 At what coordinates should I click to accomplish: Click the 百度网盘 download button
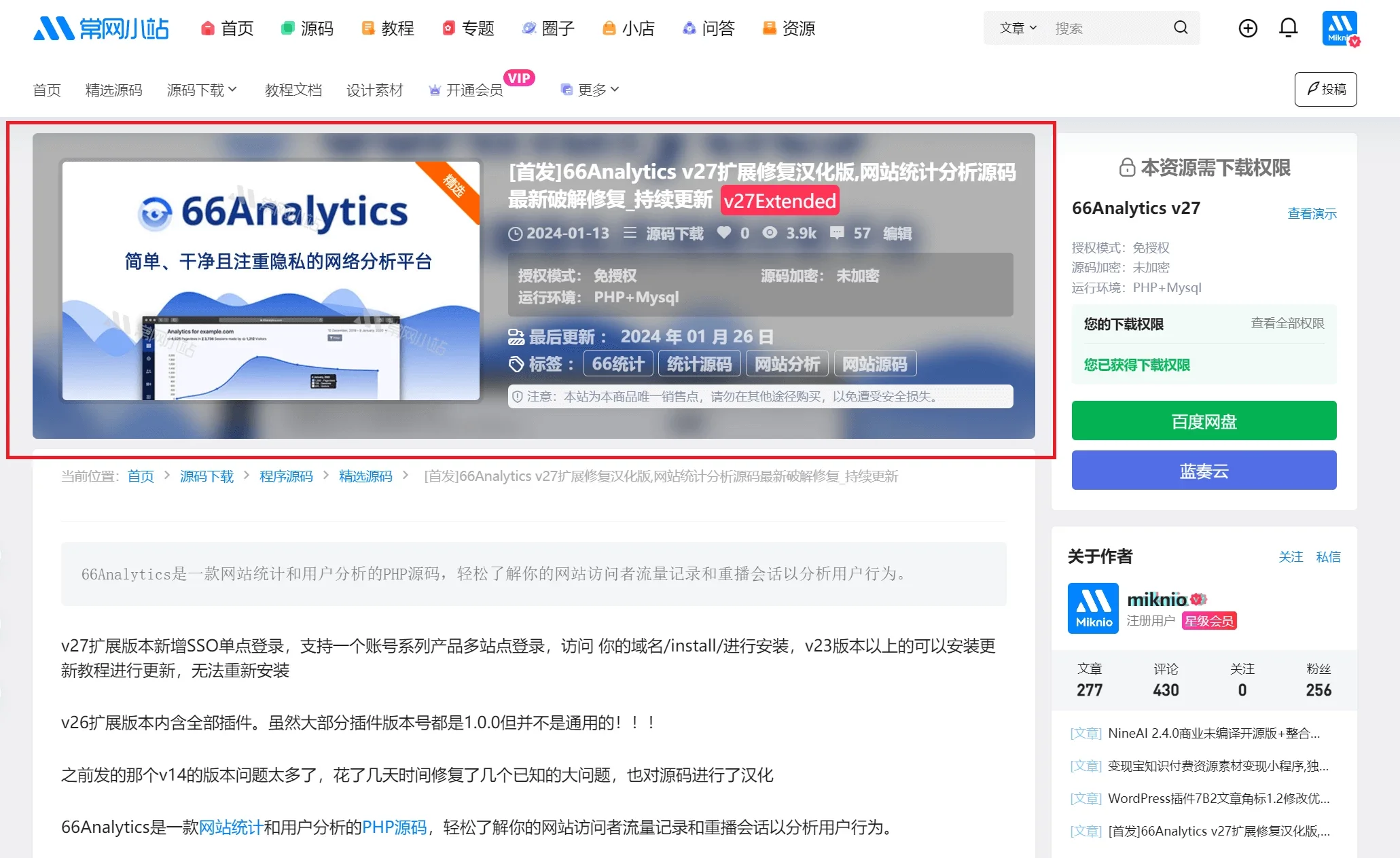[1203, 421]
